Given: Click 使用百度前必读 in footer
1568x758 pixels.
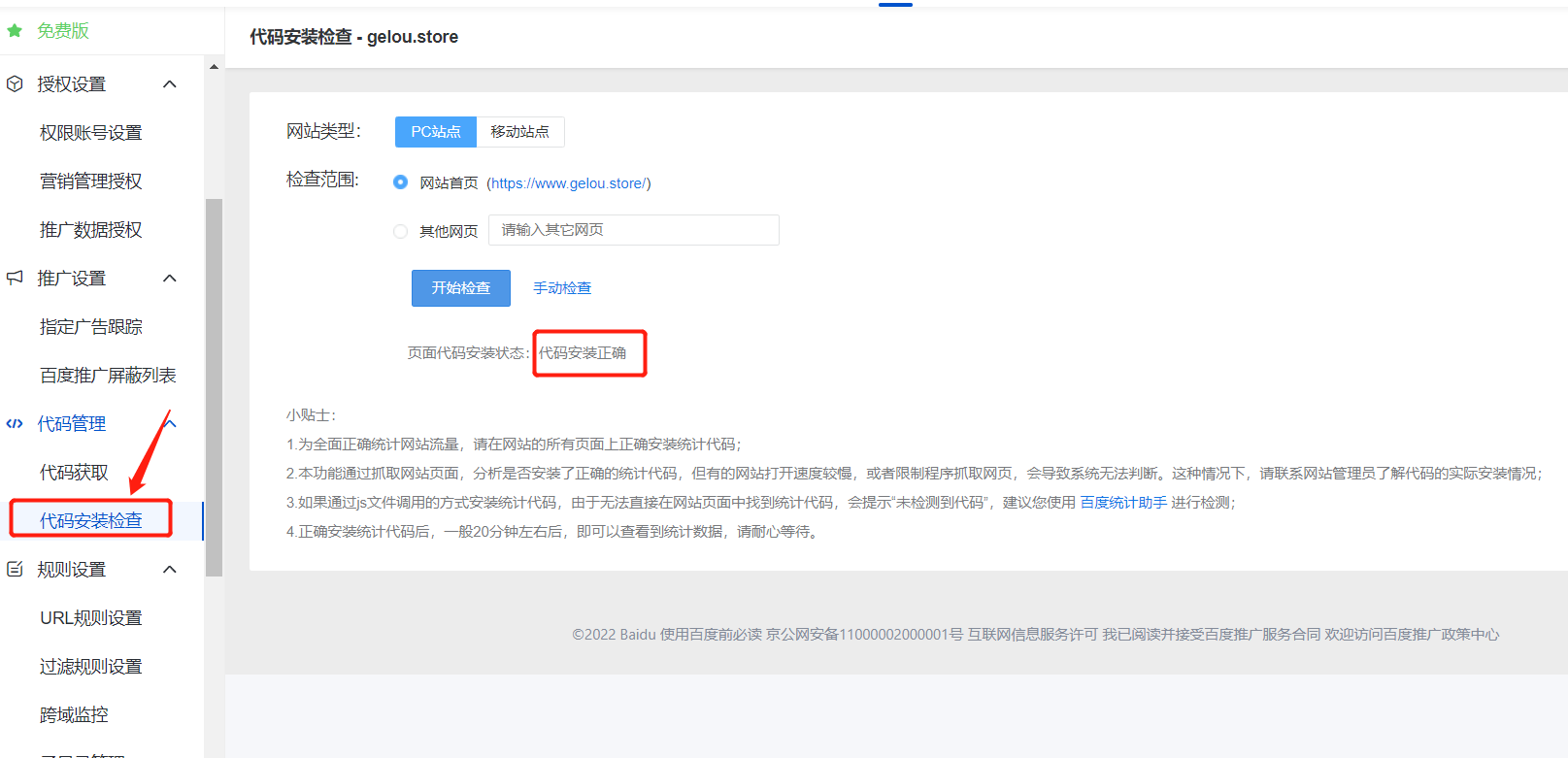Looking at the screenshot, I should pos(711,635).
